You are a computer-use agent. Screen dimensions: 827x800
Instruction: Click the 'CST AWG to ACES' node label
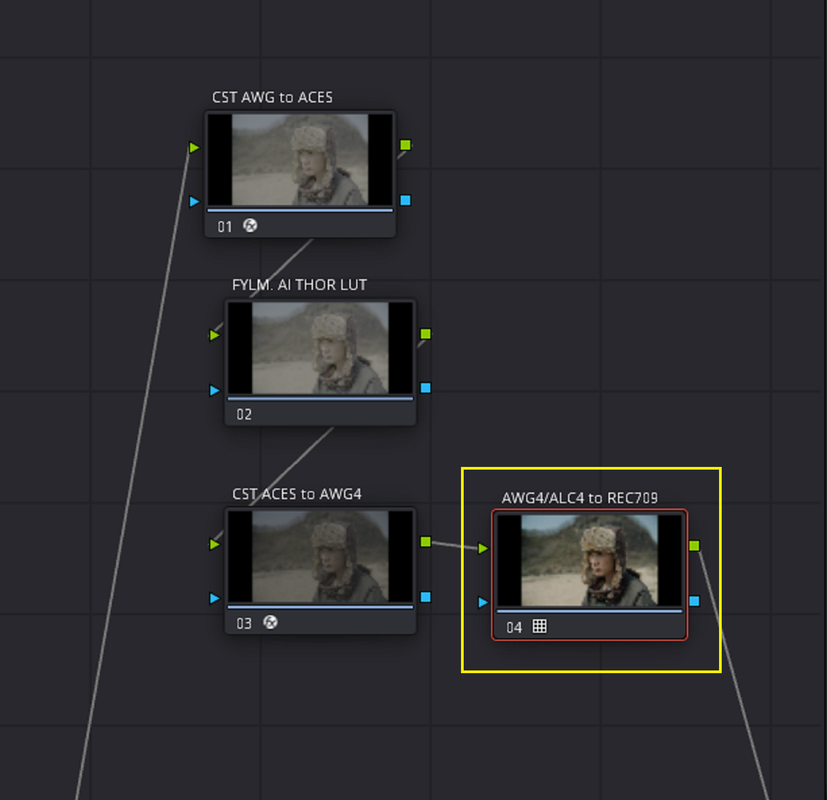coord(272,98)
